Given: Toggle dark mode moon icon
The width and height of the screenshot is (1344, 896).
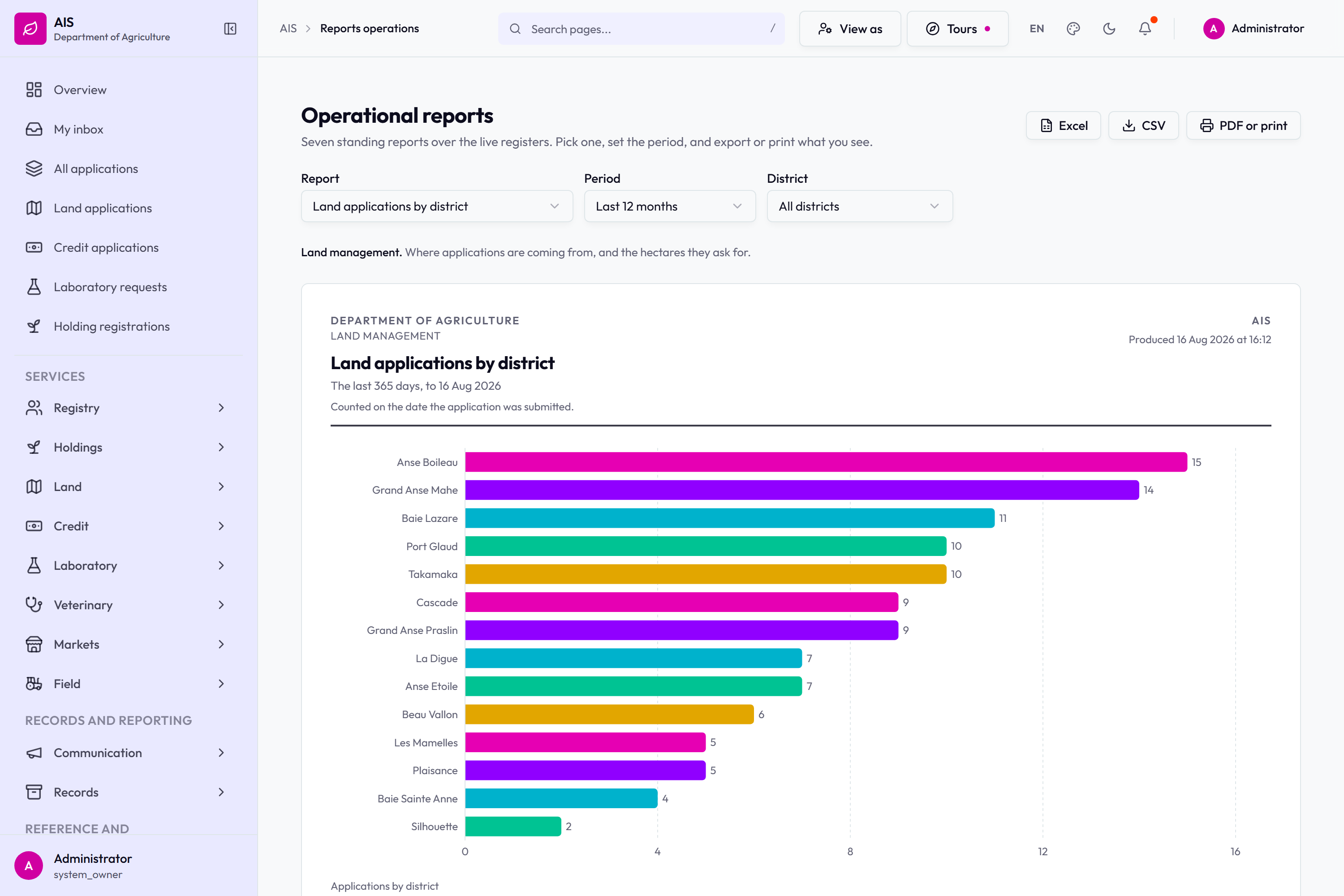Looking at the screenshot, I should [x=1109, y=29].
